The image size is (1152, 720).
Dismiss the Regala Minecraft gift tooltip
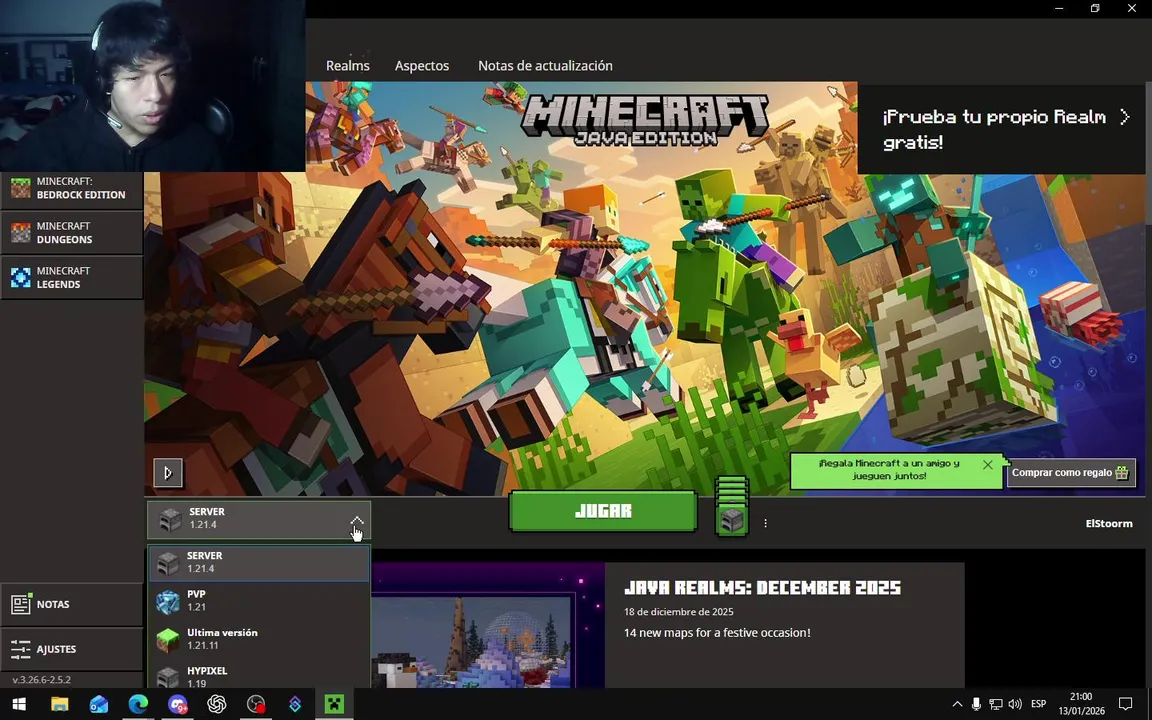(x=987, y=465)
